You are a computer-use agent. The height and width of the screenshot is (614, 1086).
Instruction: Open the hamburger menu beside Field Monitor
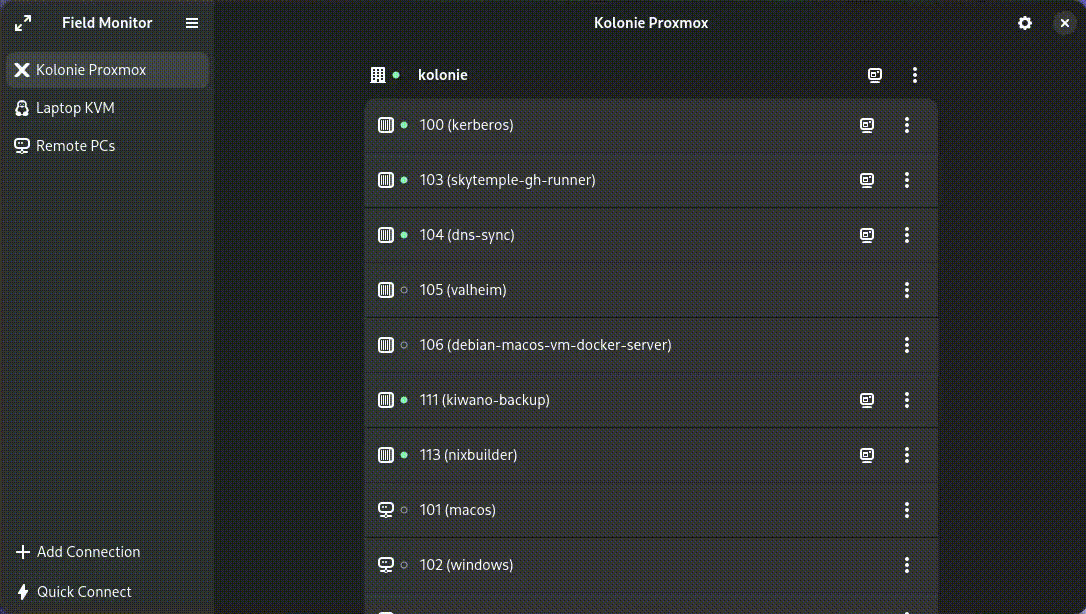(x=192, y=23)
